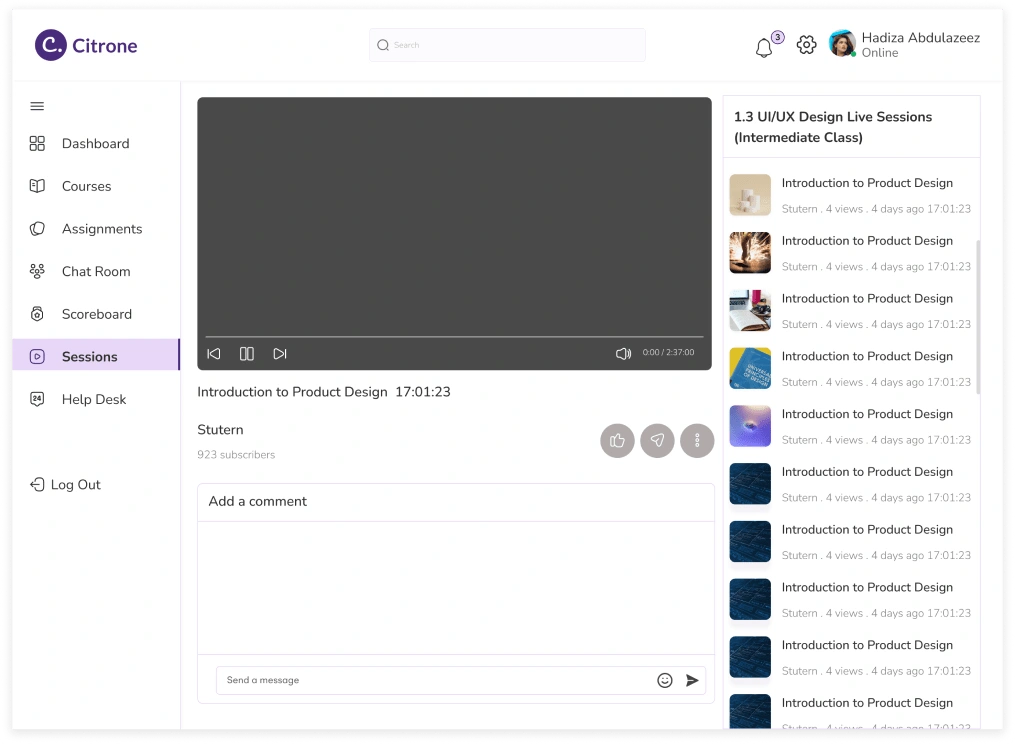Click the Chat Room people icon
Image resolution: width=1015 pixels, height=744 pixels.
(x=37, y=271)
